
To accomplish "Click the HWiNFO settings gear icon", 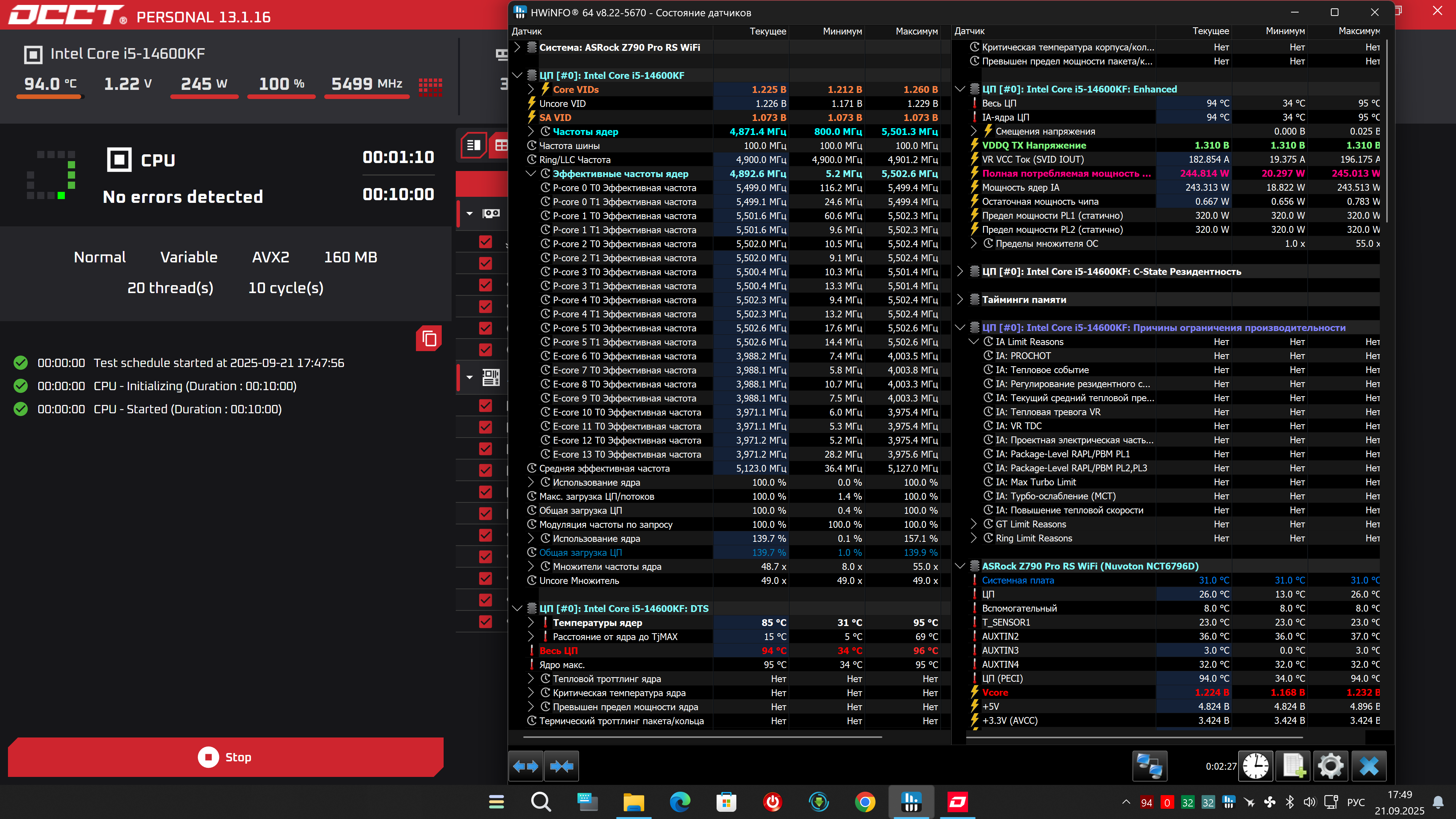I will click(x=1330, y=766).
